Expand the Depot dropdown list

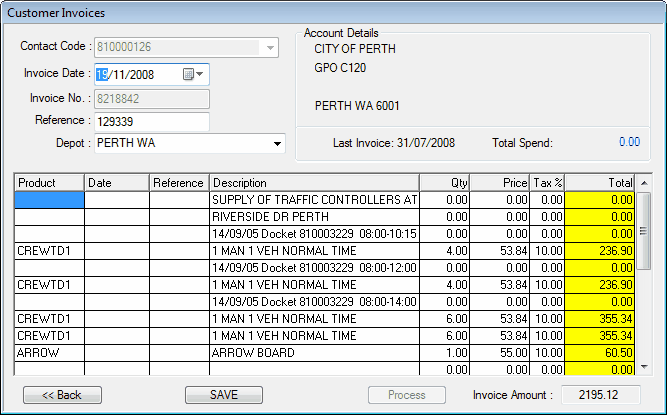tap(277, 144)
